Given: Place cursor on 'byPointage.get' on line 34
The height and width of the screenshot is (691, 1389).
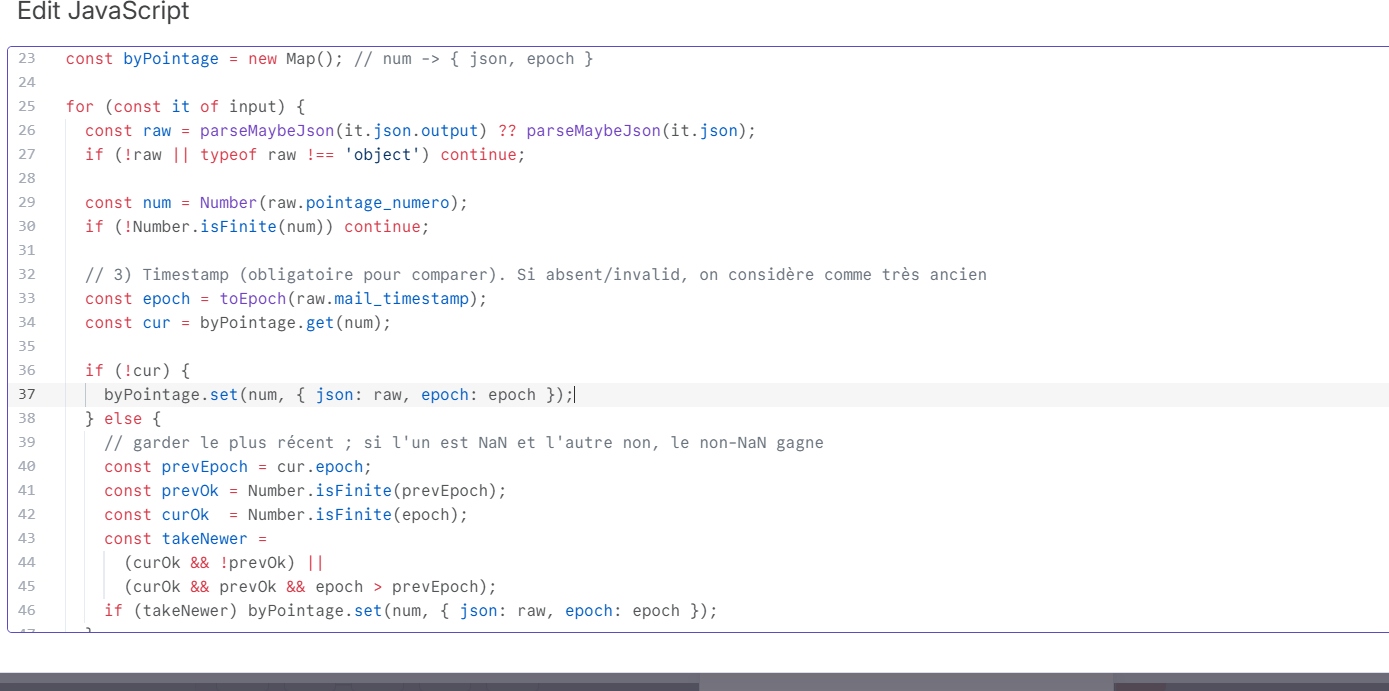Looking at the screenshot, I should point(266,323).
